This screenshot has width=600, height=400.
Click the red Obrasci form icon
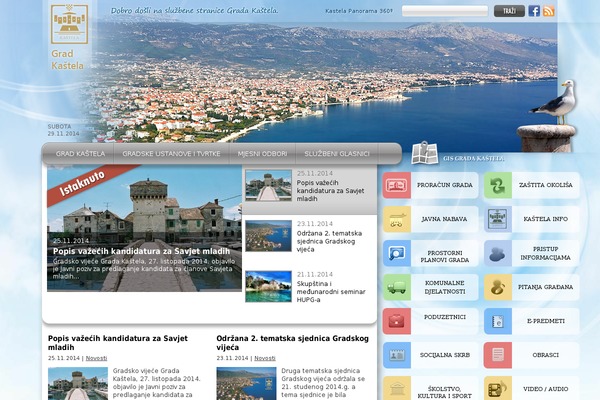(x=498, y=355)
